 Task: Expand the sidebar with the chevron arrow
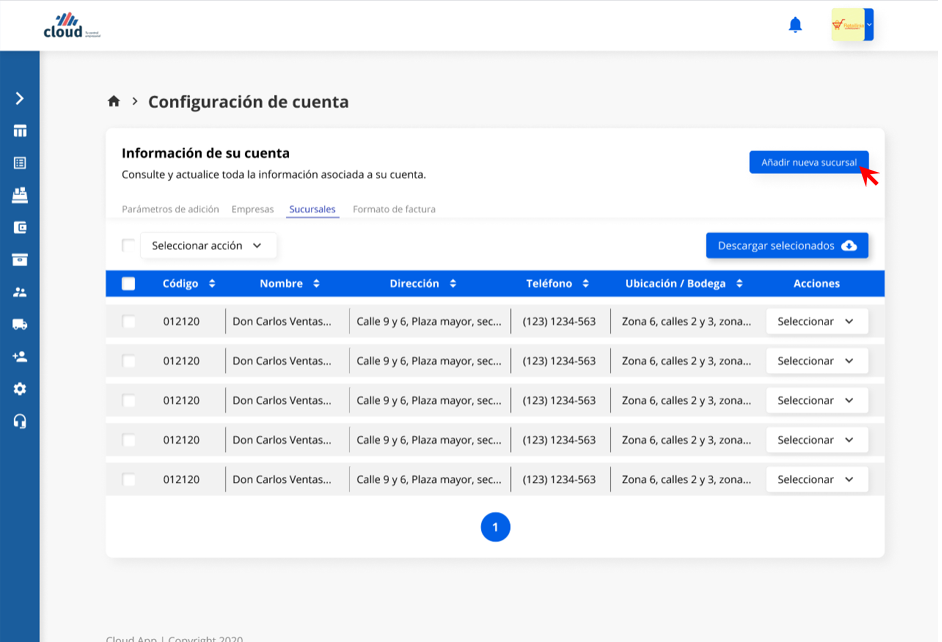click(20, 98)
